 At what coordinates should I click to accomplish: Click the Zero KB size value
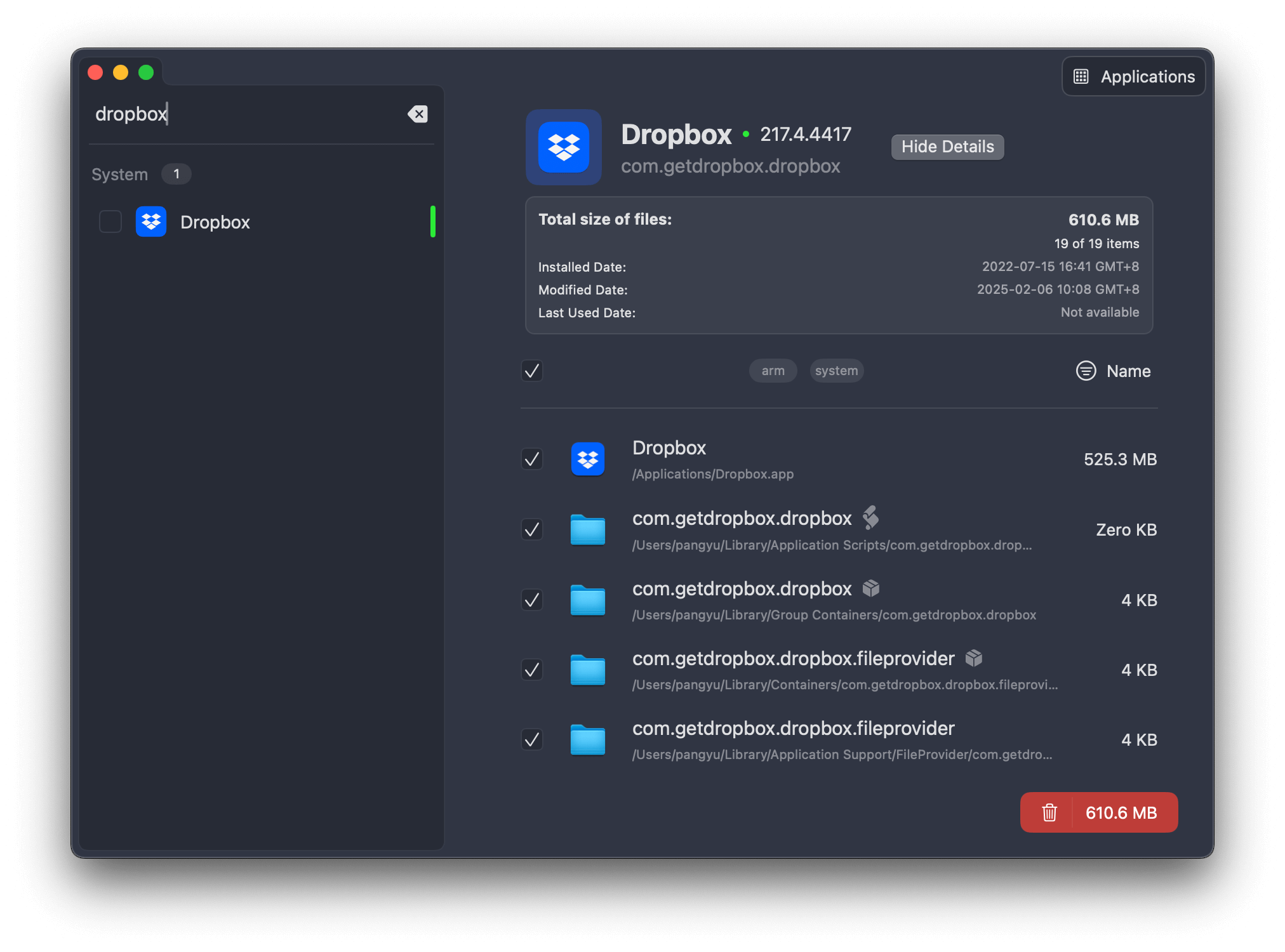(1126, 530)
